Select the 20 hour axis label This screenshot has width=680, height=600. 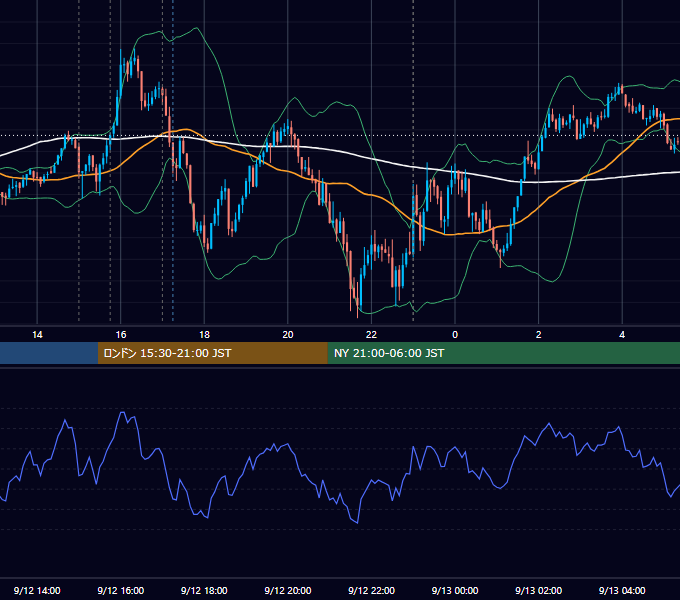click(x=288, y=335)
